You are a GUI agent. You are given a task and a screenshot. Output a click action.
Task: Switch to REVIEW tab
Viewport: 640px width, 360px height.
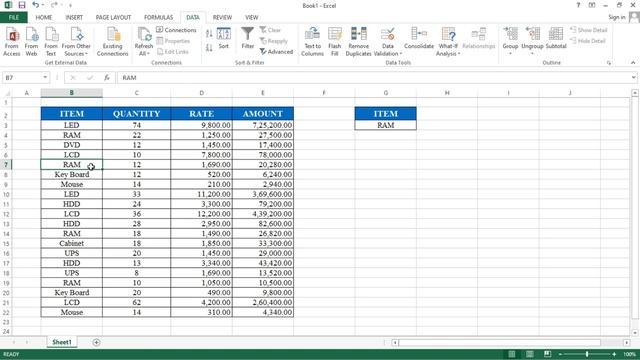point(222,17)
